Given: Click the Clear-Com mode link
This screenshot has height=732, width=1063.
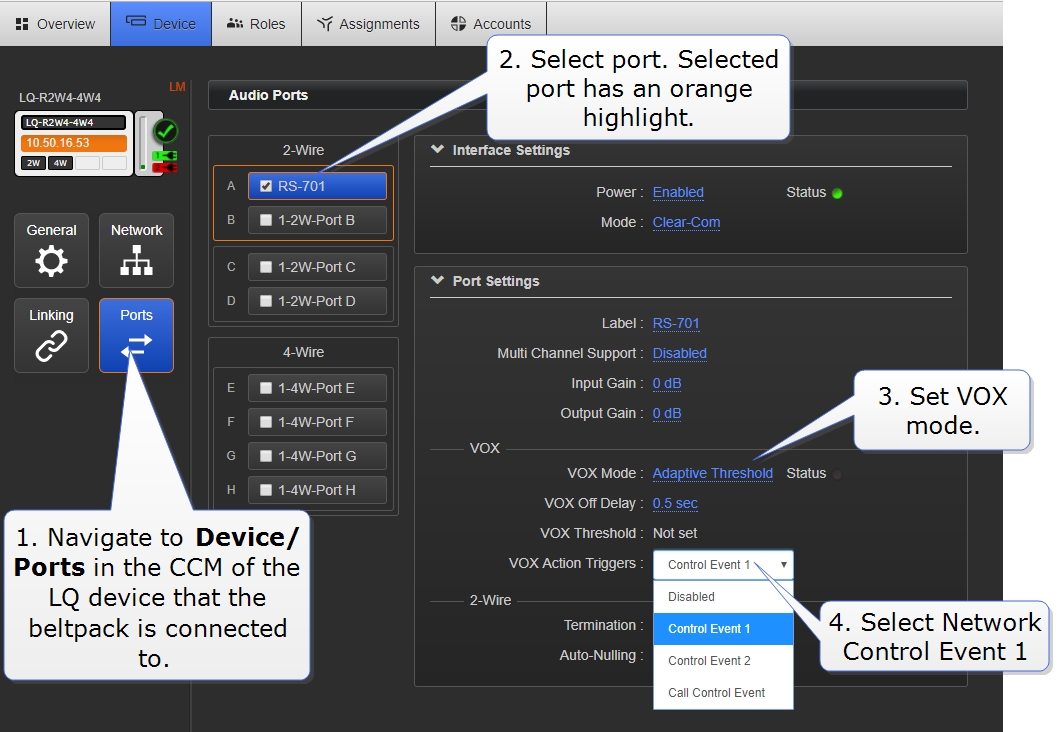Looking at the screenshot, I should click(x=686, y=223).
